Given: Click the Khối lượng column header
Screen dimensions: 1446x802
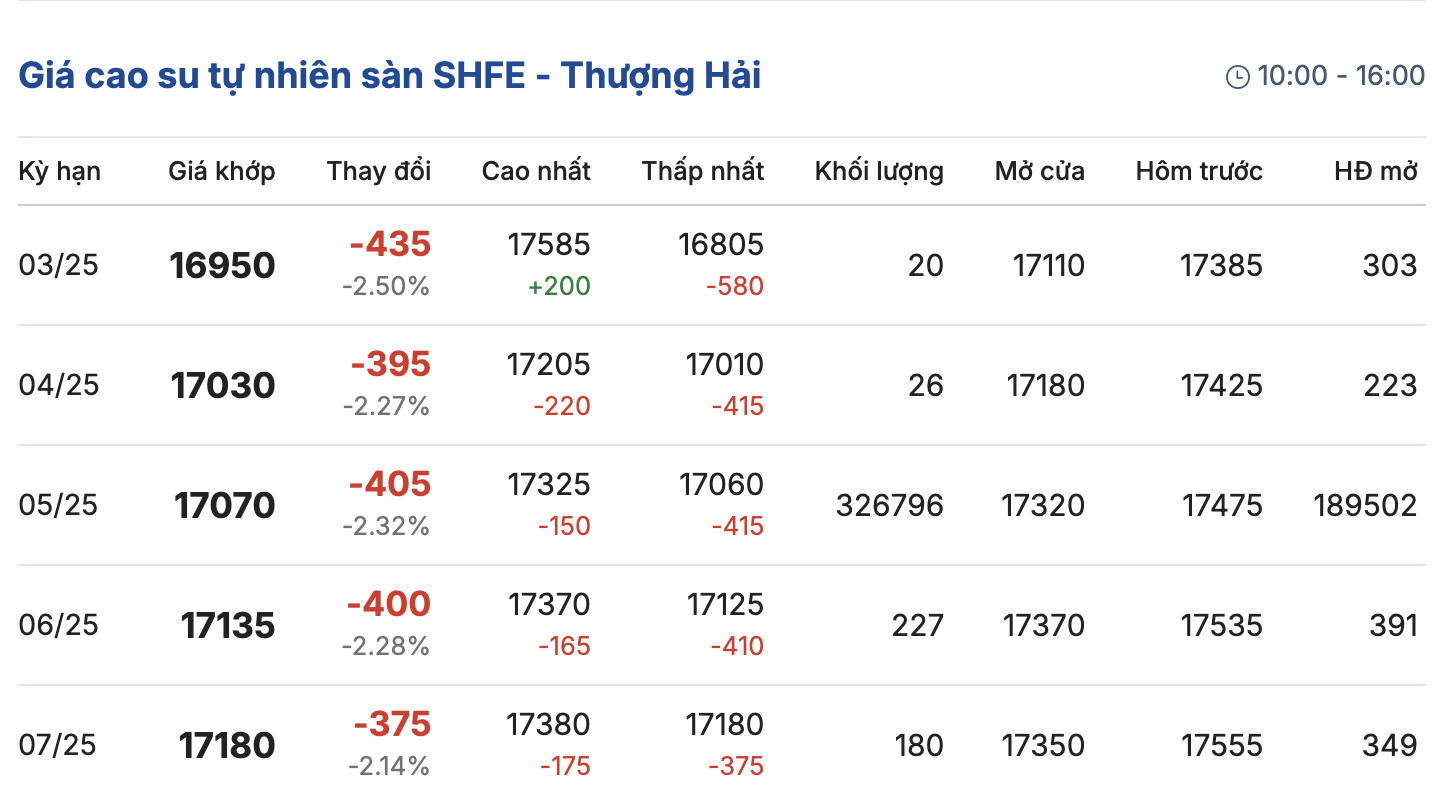Looking at the screenshot, I should pos(879,171).
